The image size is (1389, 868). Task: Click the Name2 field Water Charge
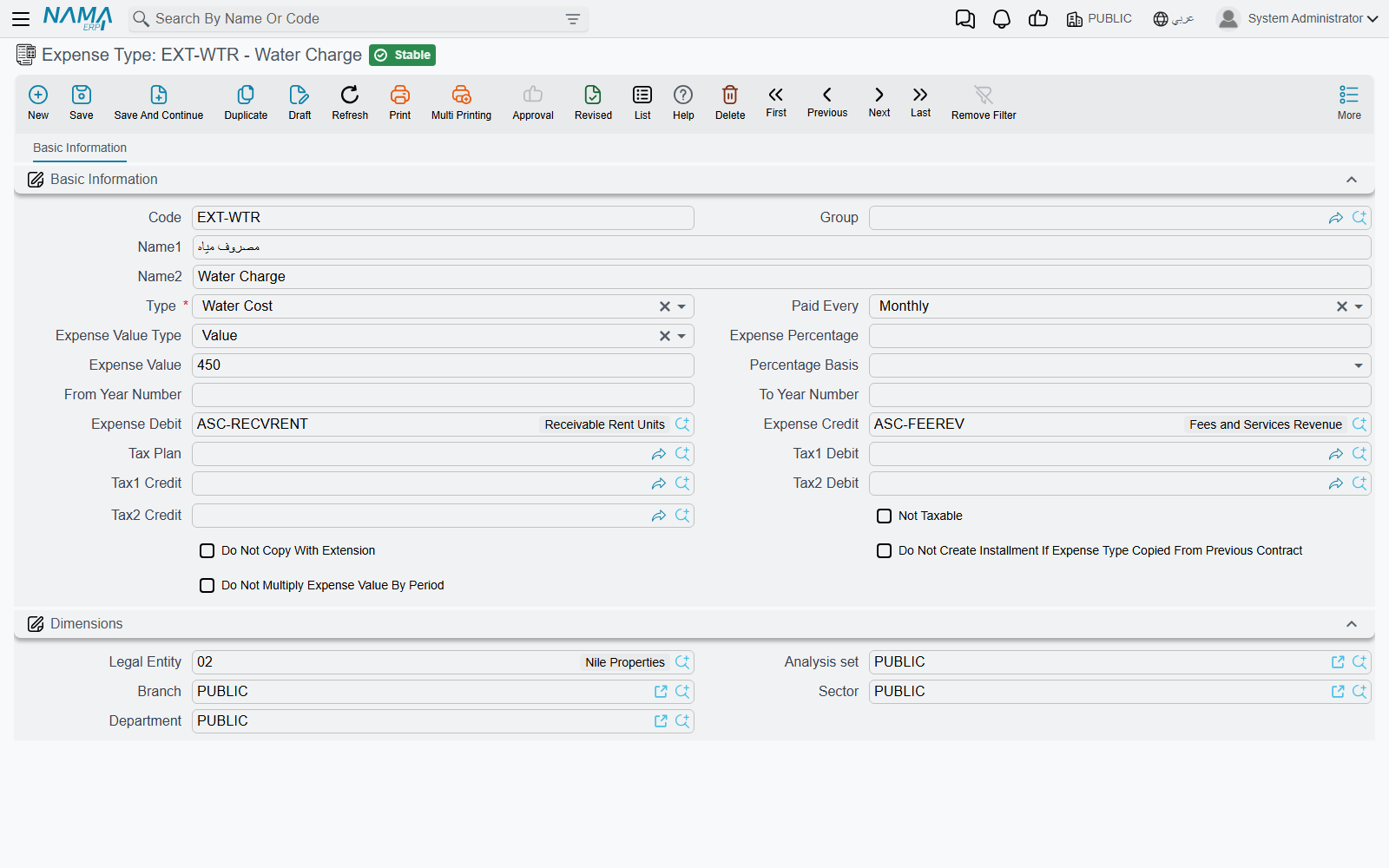(781, 277)
